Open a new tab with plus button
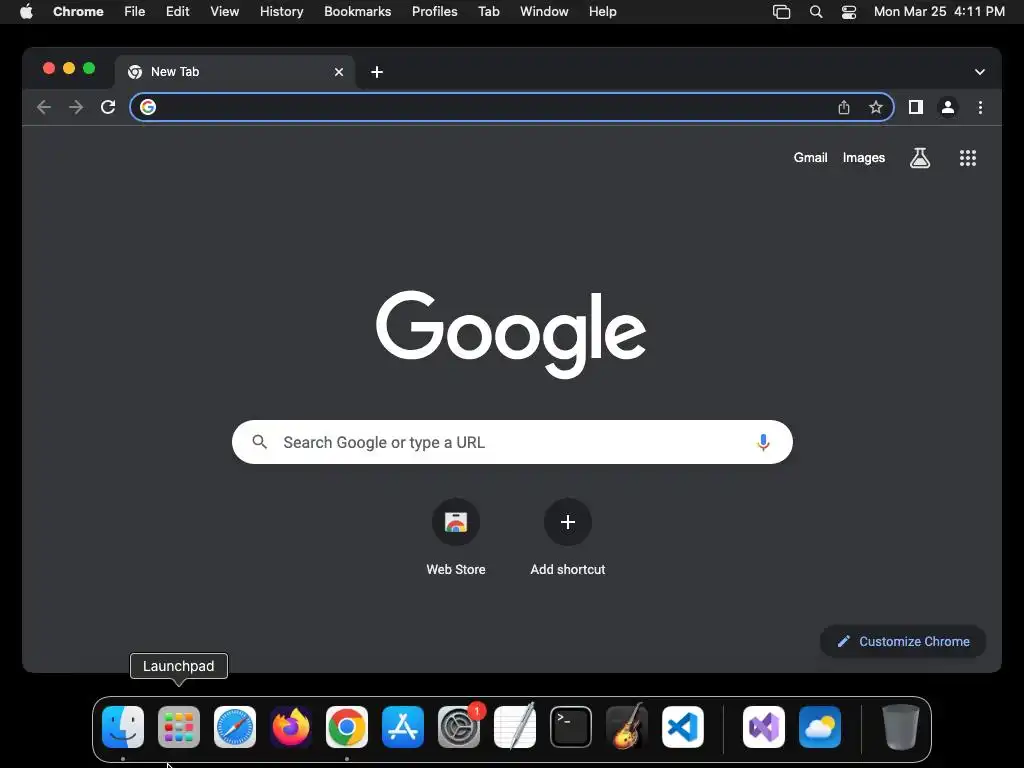The image size is (1024, 768). (x=377, y=72)
